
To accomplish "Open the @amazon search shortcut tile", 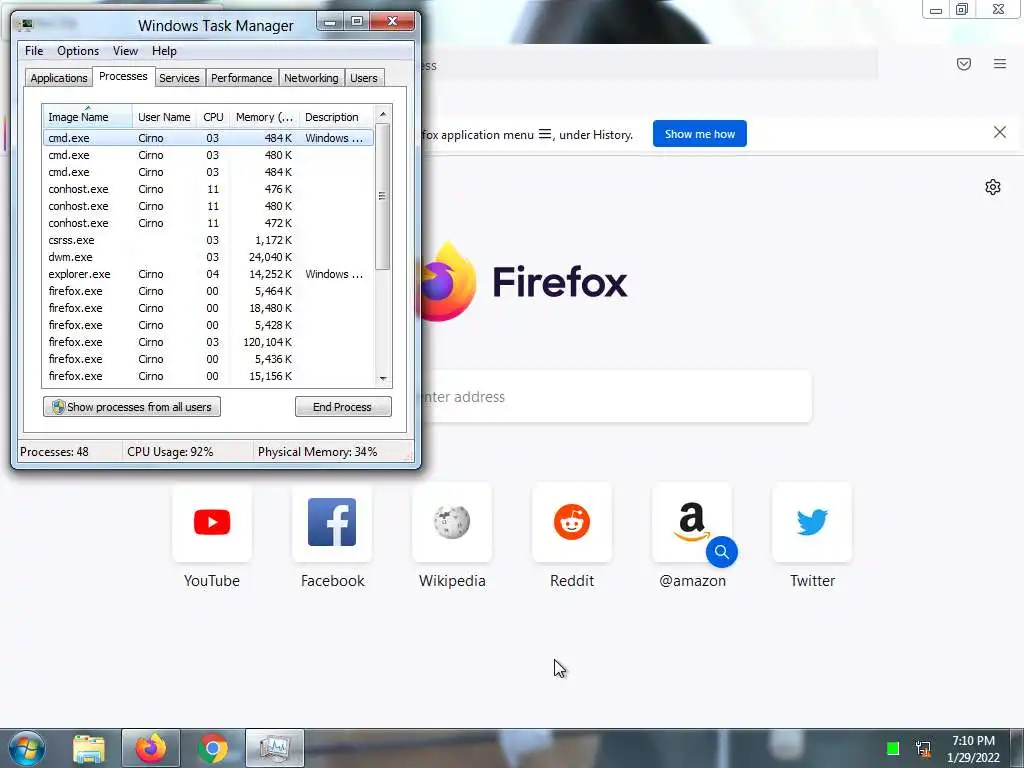I will (x=692, y=522).
